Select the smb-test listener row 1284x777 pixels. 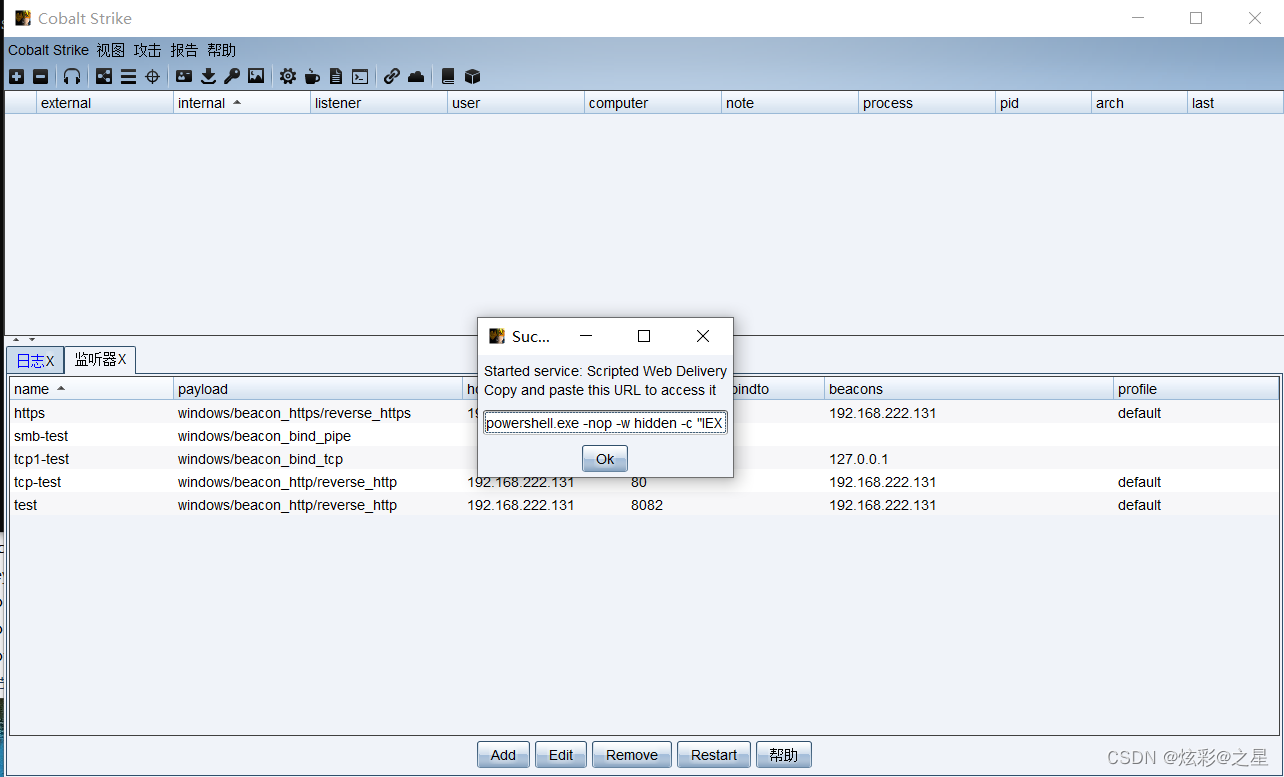pos(644,436)
